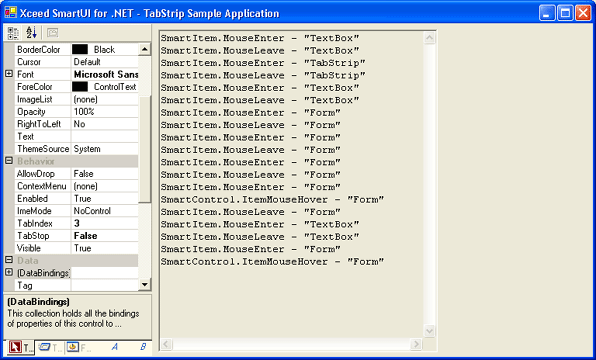This screenshot has width=596, height=360.
Task: Click first SmartControl.ItemMouseHover "Form" log line
Action: tap(272, 199)
